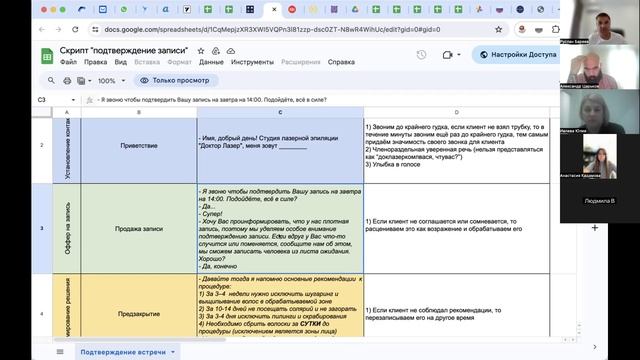This screenshot has width=640, height=360.
Task: Click the Людмила В participant tile
Action: coord(599,201)
